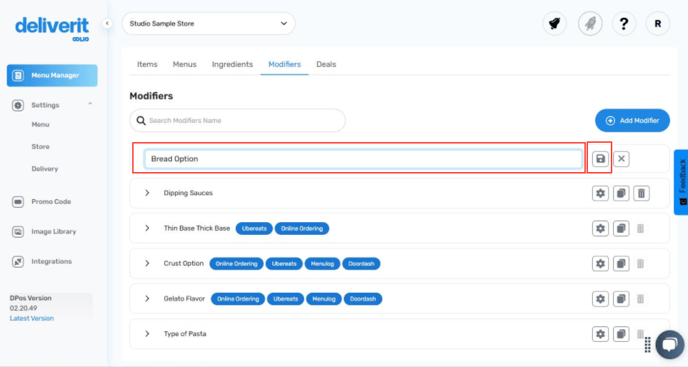Click trash icon for Gelato Flavor

pyautogui.click(x=641, y=299)
